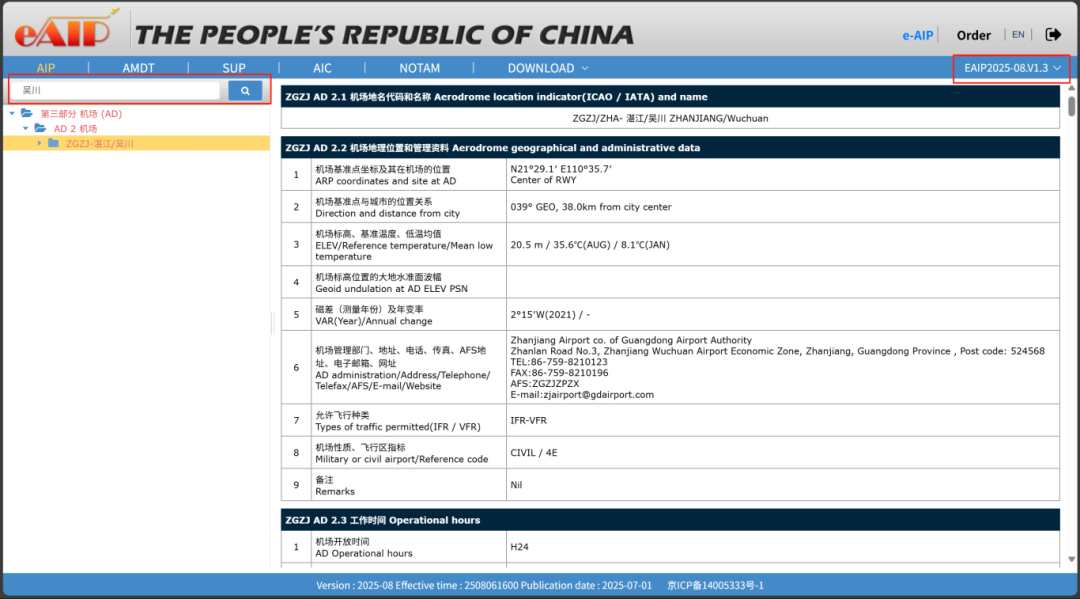Expand the ZGZJ-湛江/吴川 tree arrow
This screenshot has width=1080, height=599.
40,144
